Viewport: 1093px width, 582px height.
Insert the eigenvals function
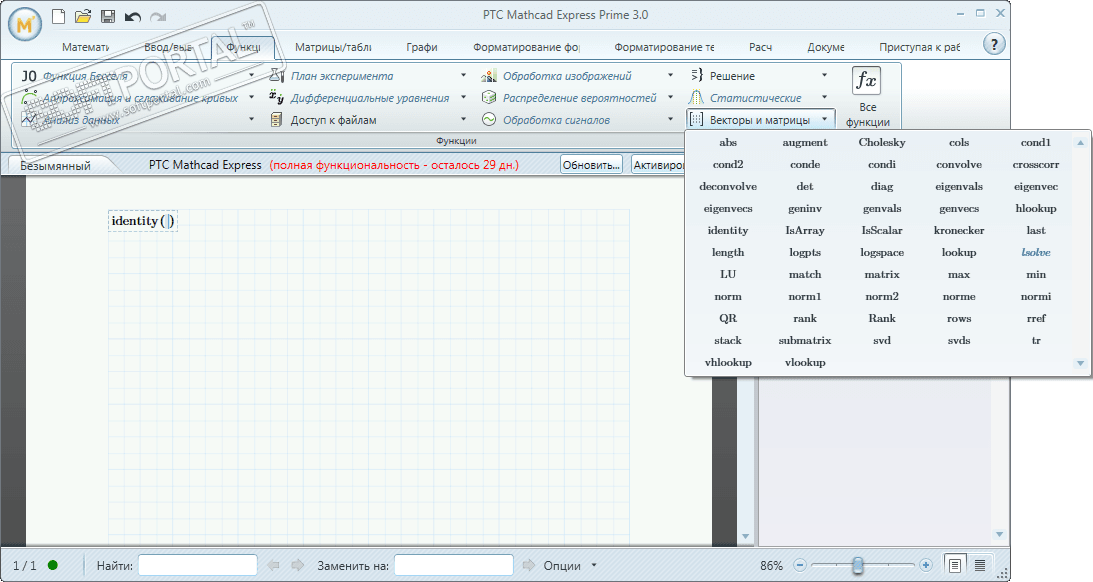(958, 187)
